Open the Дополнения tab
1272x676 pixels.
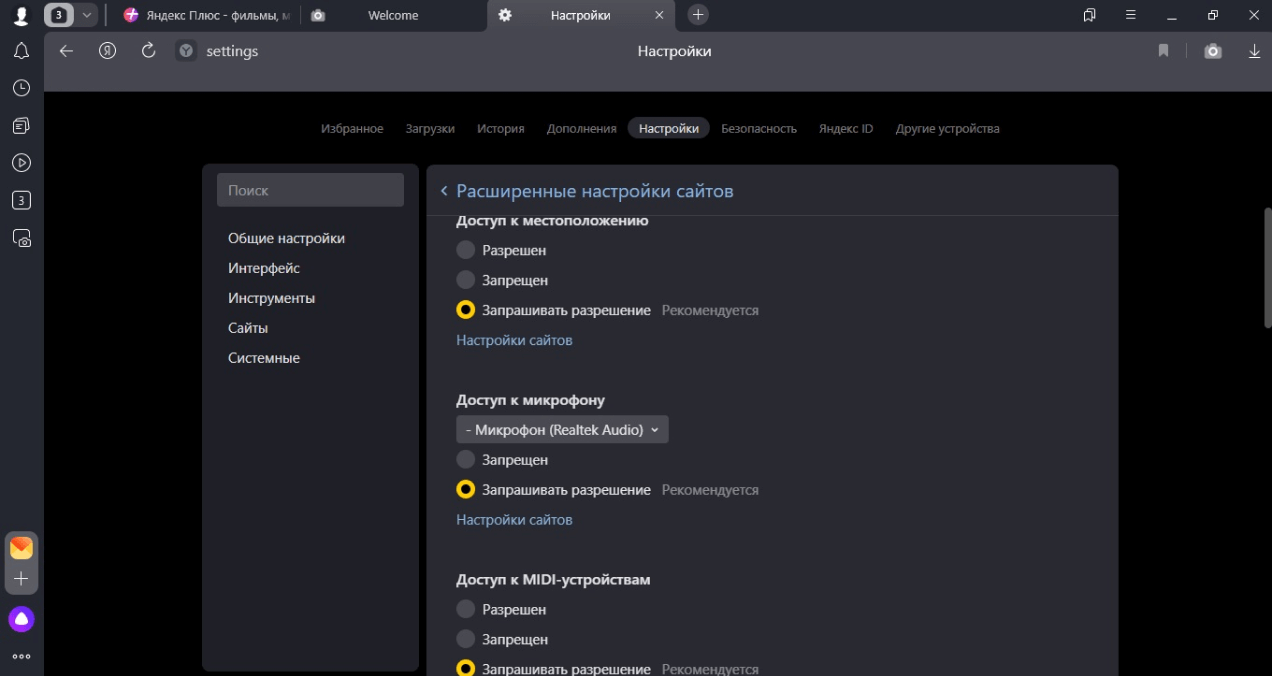click(x=581, y=128)
